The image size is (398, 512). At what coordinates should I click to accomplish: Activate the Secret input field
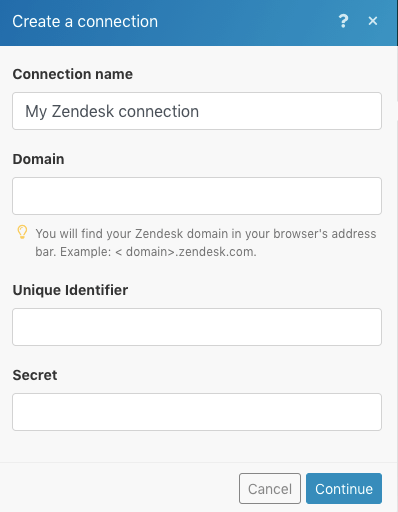[197, 412]
